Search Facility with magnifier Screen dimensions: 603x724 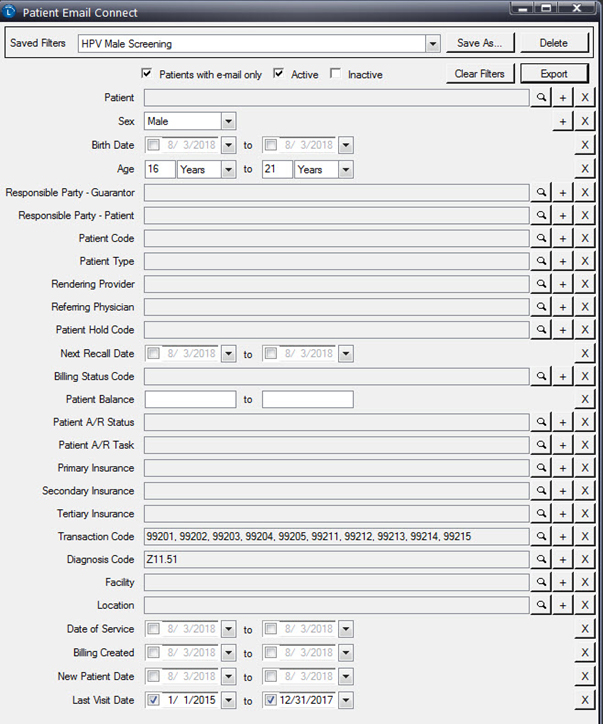click(541, 582)
